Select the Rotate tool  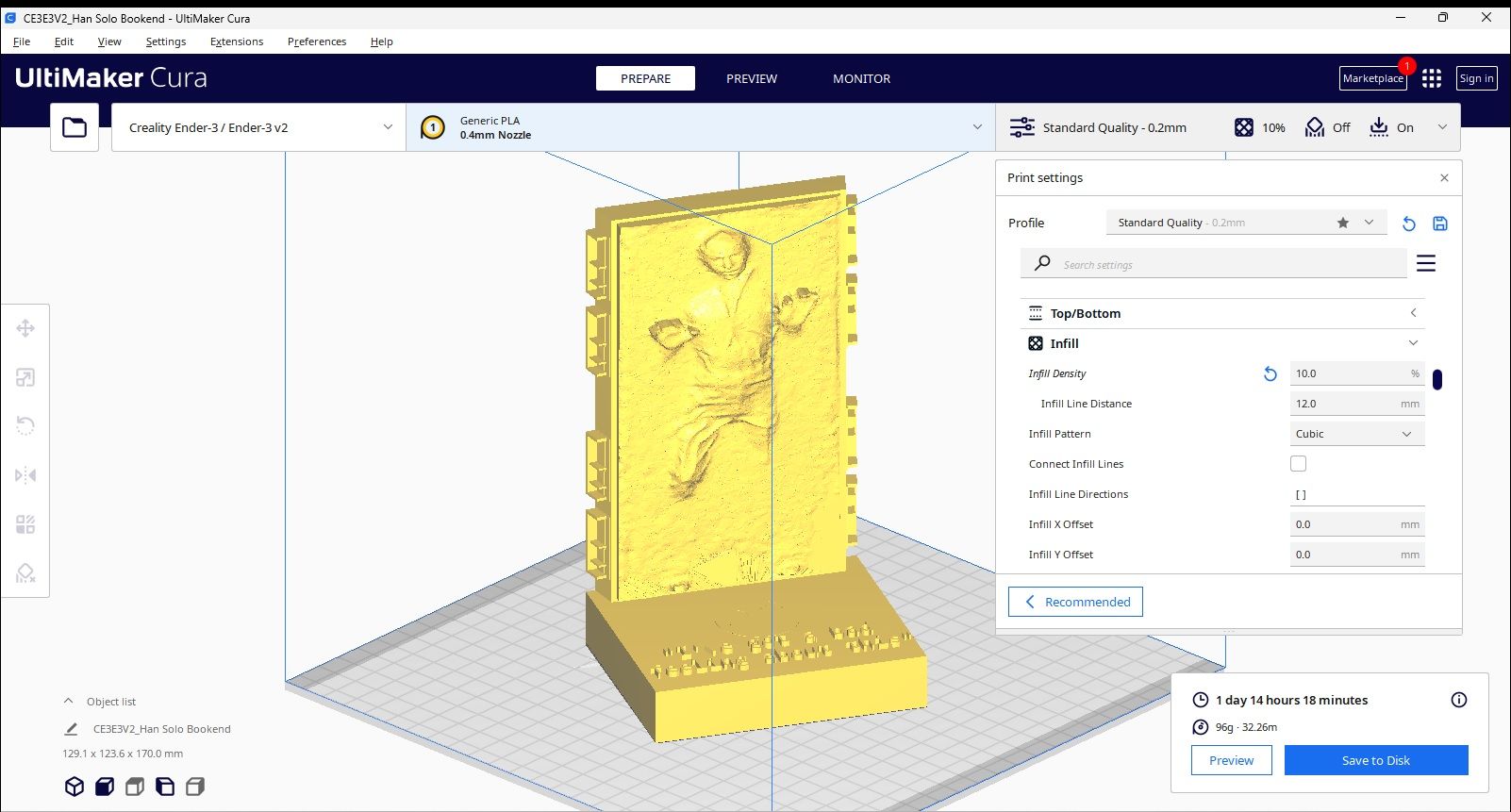[25, 426]
